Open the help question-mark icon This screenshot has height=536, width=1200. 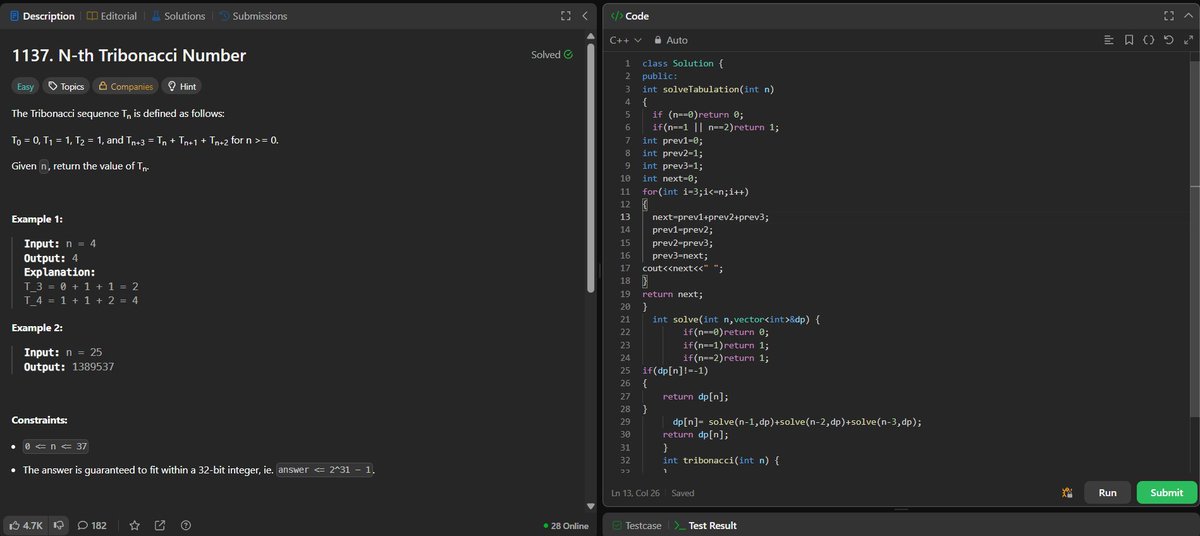[x=186, y=525]
